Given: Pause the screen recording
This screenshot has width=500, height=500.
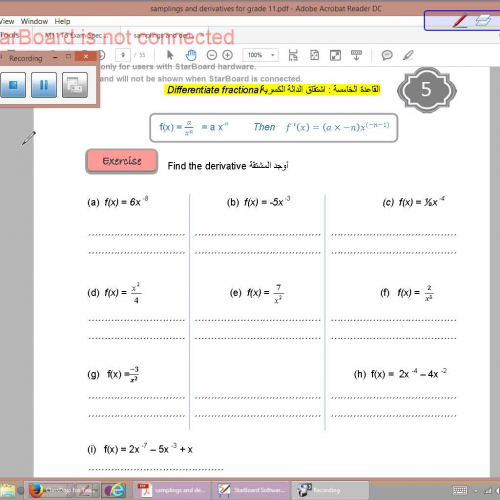Looking at the screenshot, I should point(44,85).
